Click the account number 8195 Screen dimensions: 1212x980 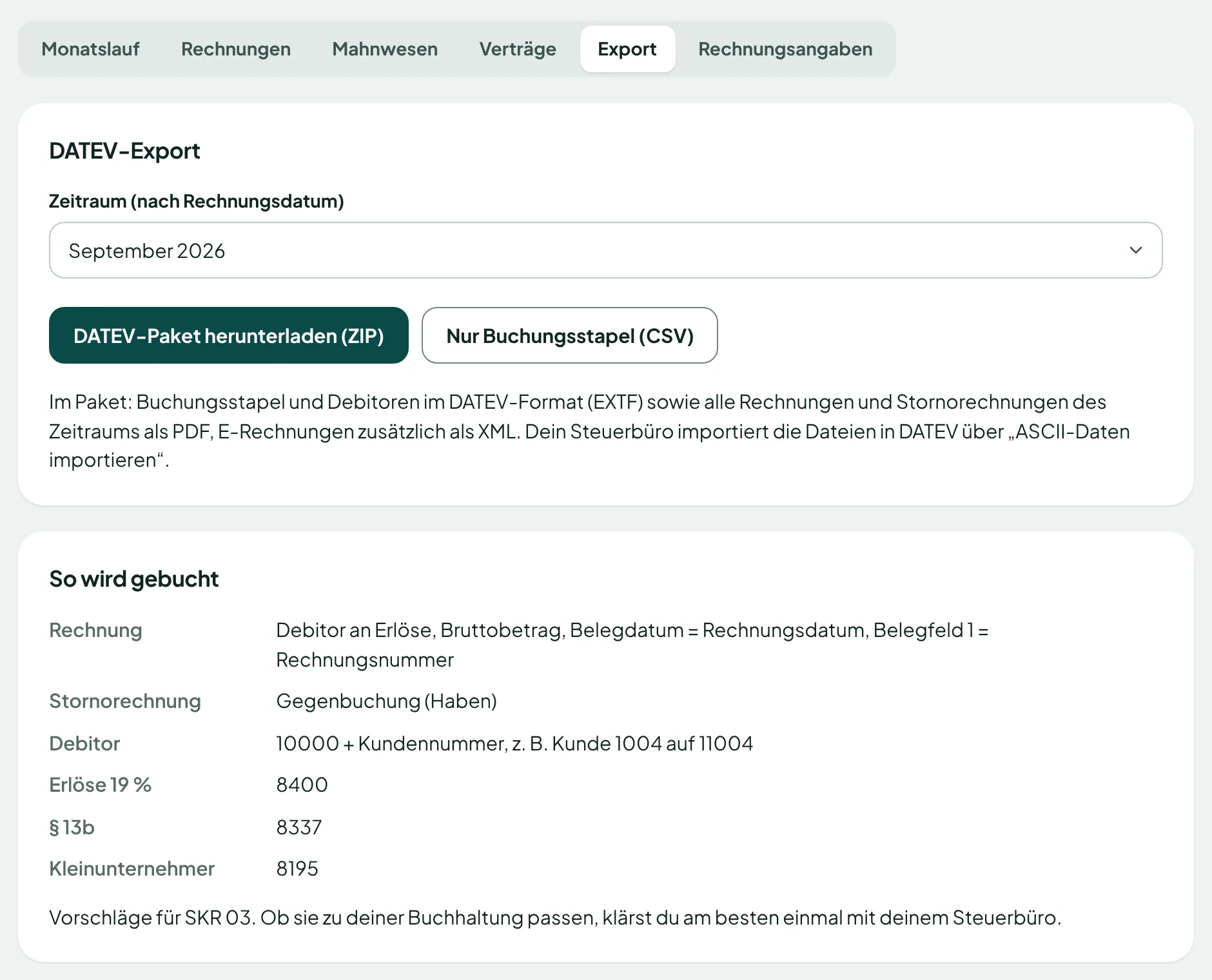297,868
